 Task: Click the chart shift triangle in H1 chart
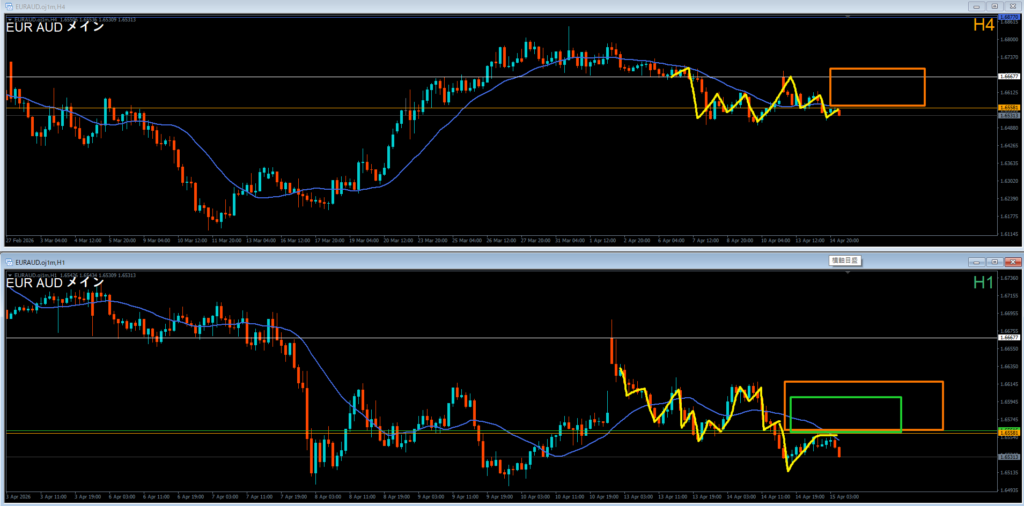(x=848, y=273)
